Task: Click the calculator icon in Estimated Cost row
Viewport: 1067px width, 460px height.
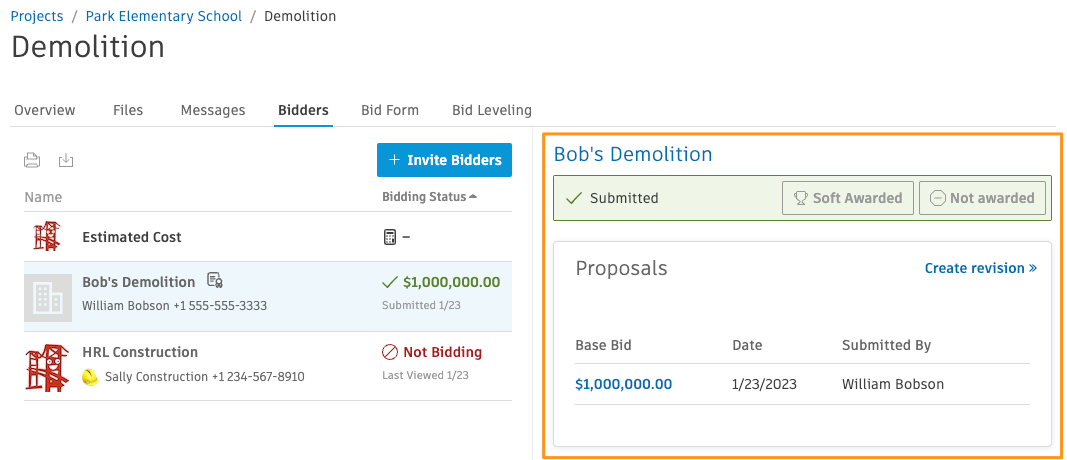Action: [389, 237]
